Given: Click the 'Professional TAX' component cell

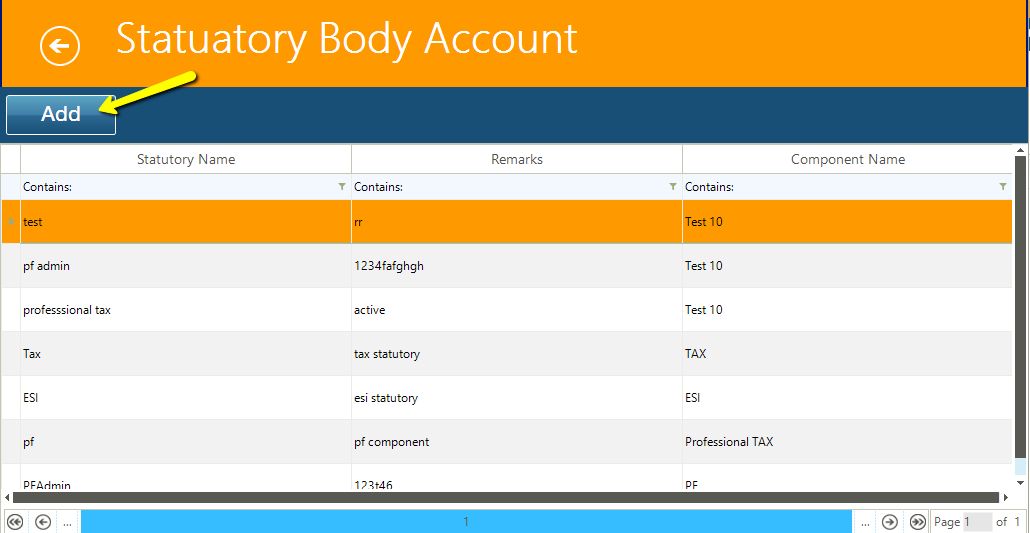Looking at the screenshot, I should click(847, 442).
